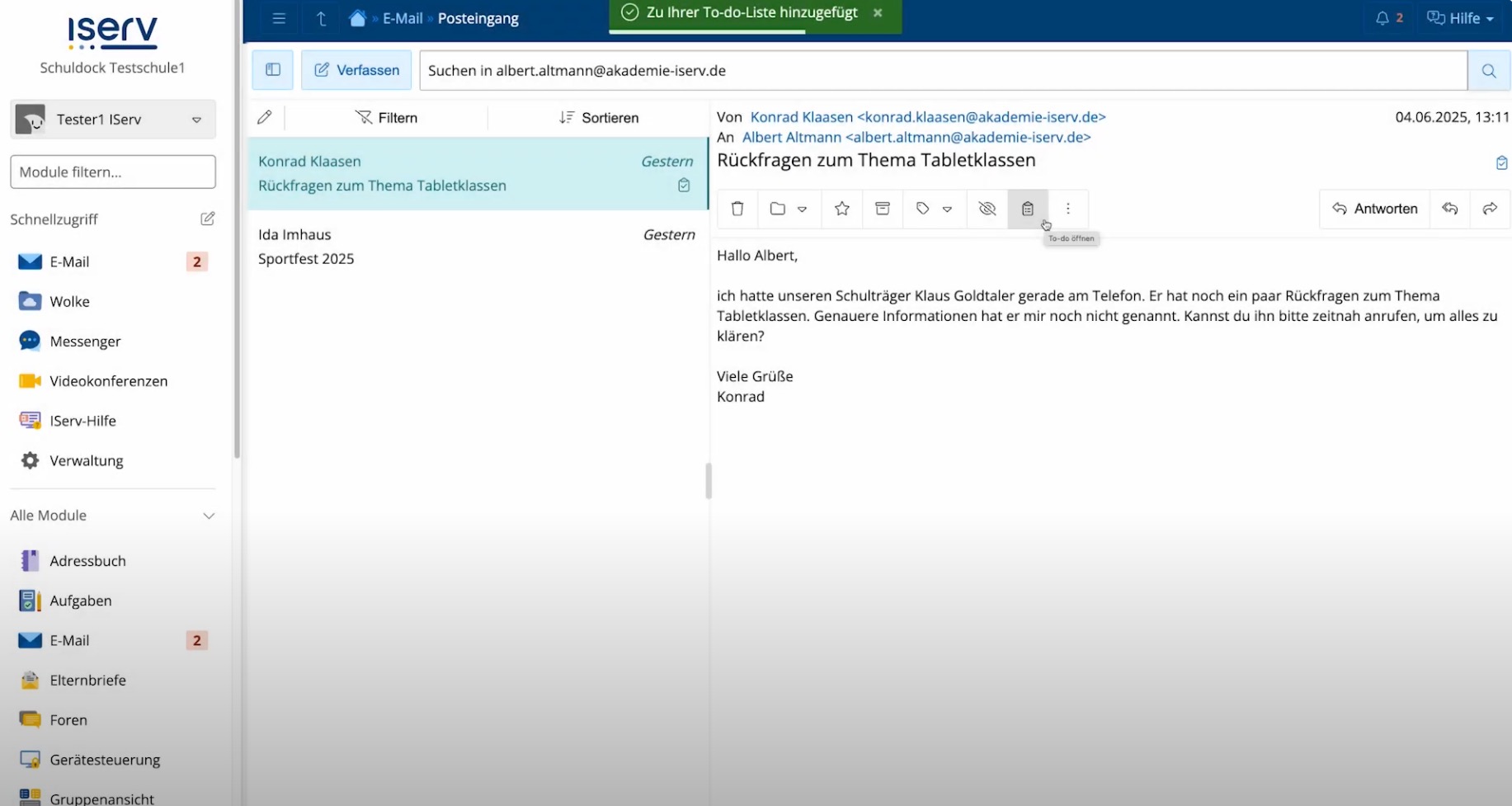
Task: Open the move-to-folder dropdown
Action: pos(802,209)
